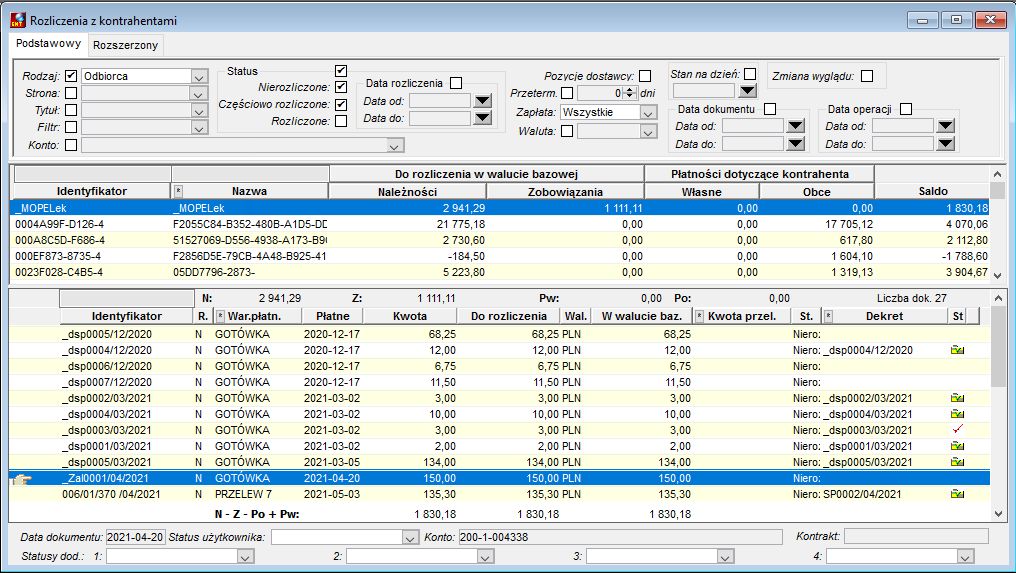This screenshot has width=1016, height=573.
Task: Increase Przeterm. days spinner value
Action: (630, 90)
